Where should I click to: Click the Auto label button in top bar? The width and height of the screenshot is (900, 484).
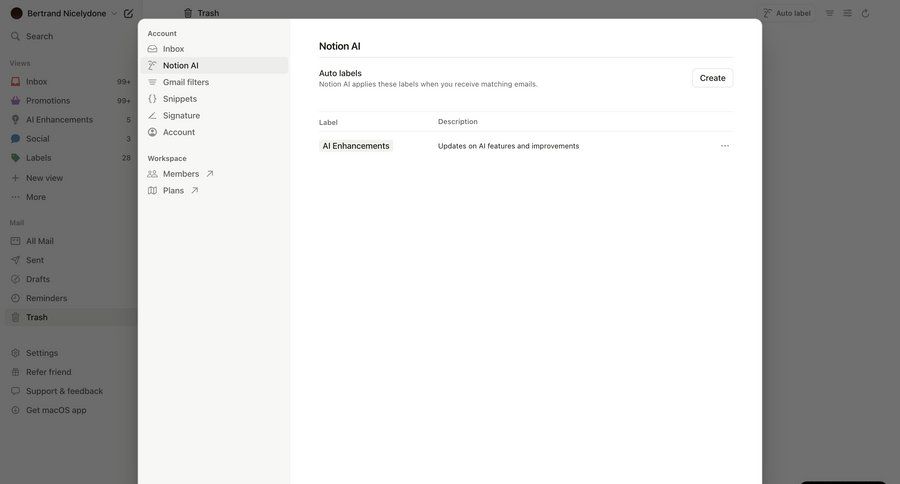point(787,13)
